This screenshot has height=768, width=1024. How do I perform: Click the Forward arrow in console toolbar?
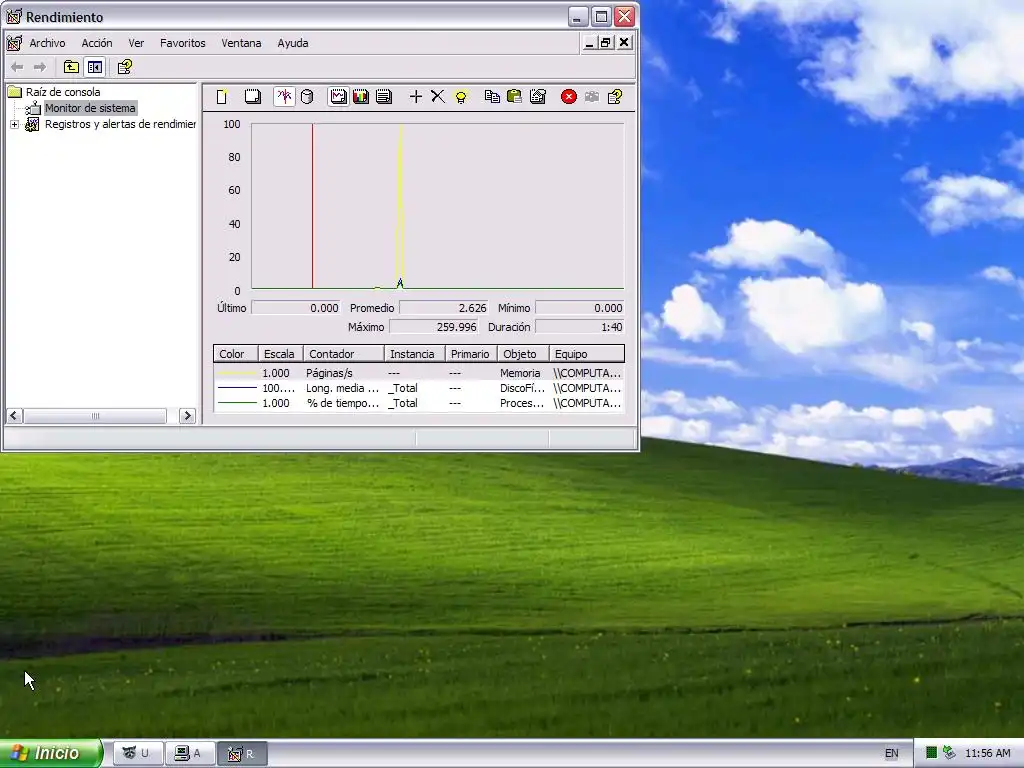[x=40, y=67]
